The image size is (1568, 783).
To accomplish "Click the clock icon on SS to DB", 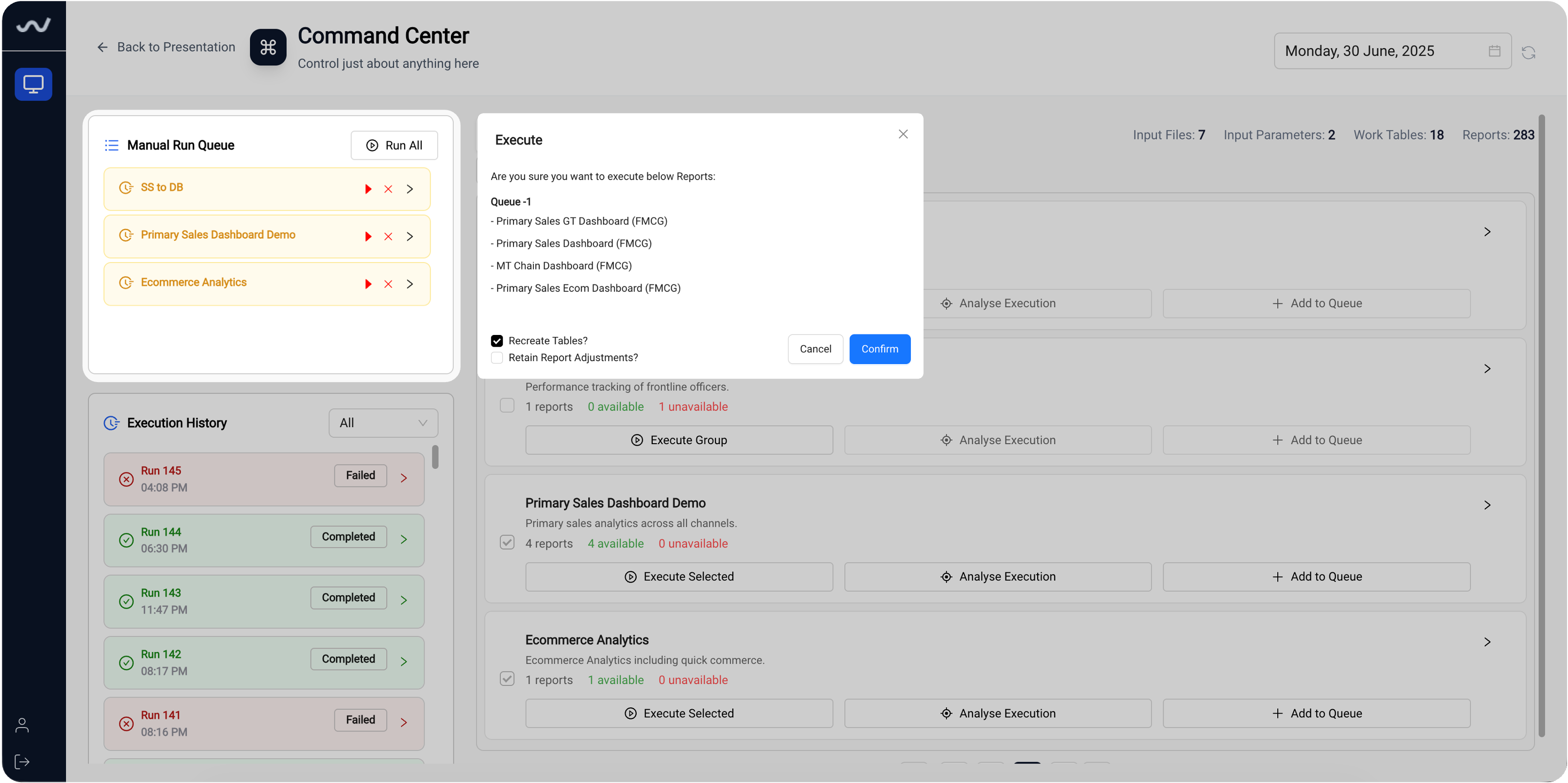I will [126, 187].
